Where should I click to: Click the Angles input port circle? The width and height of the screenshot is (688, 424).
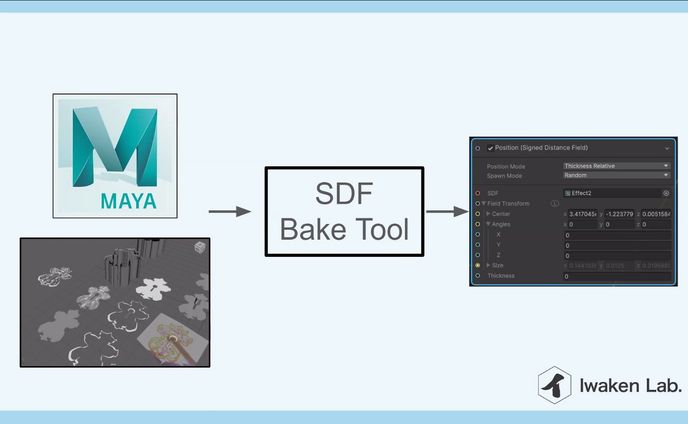[477, 224]
